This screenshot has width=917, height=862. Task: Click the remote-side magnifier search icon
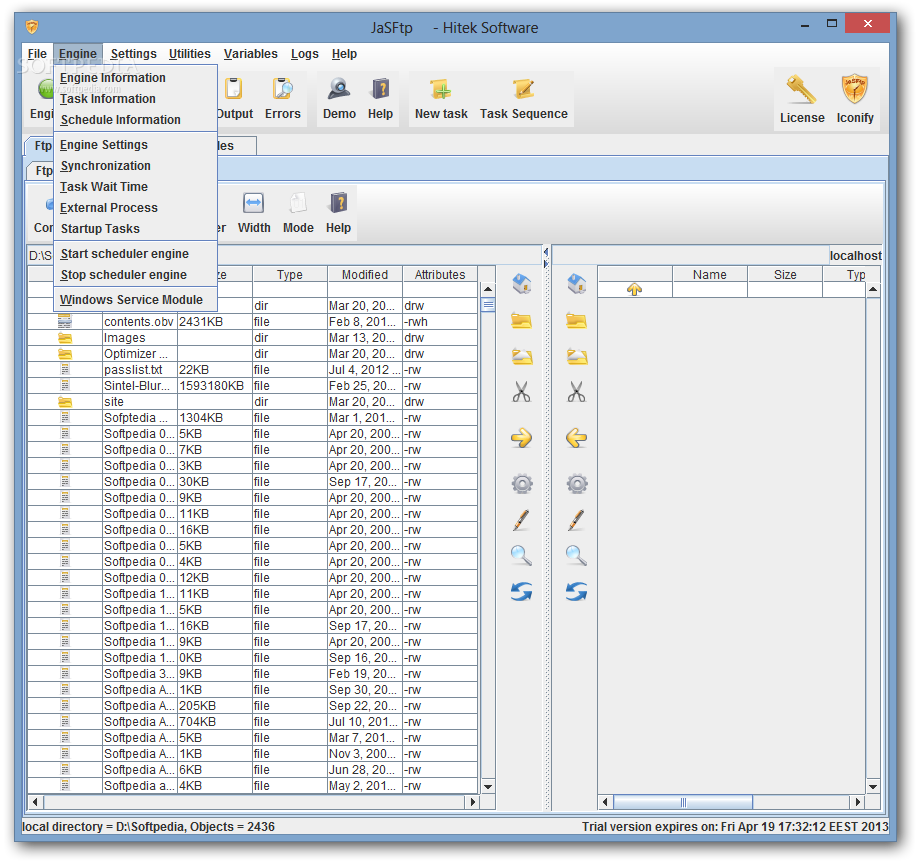pos(576,555)
